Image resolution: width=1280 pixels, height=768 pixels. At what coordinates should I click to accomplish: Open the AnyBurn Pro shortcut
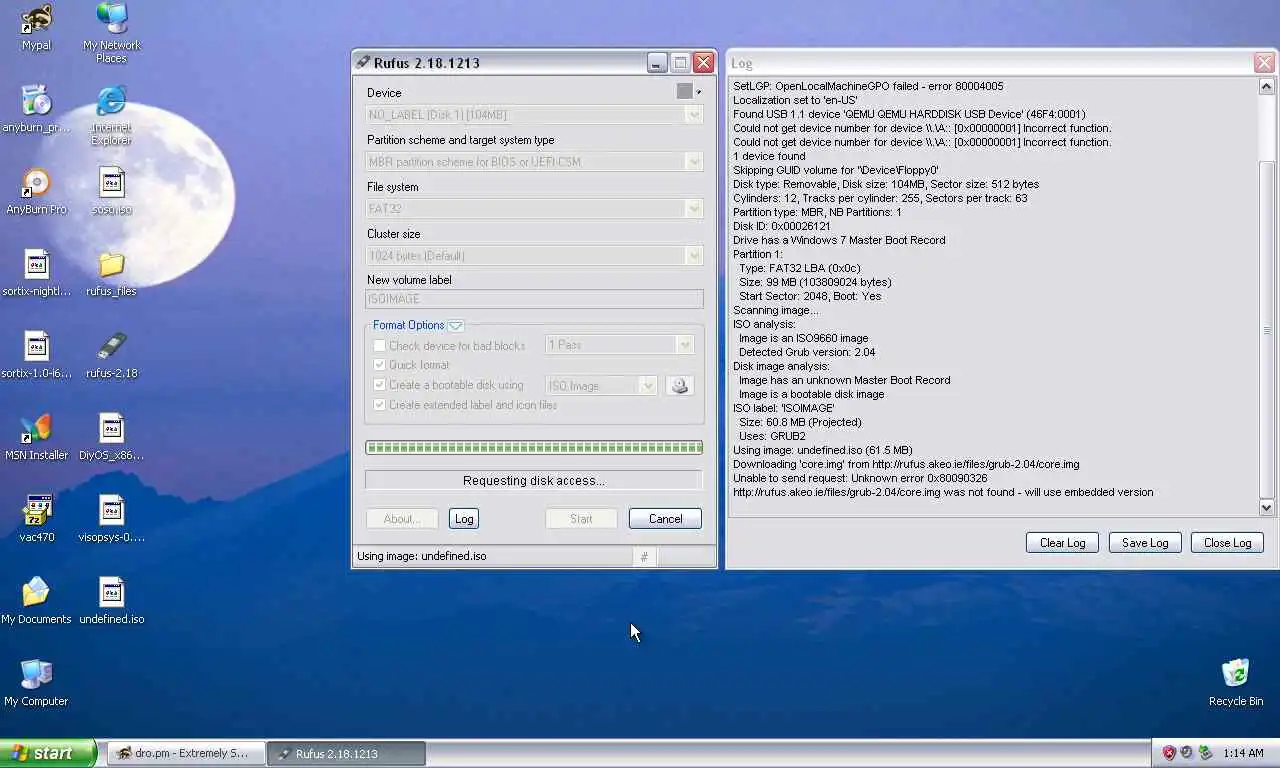point(36,182)
